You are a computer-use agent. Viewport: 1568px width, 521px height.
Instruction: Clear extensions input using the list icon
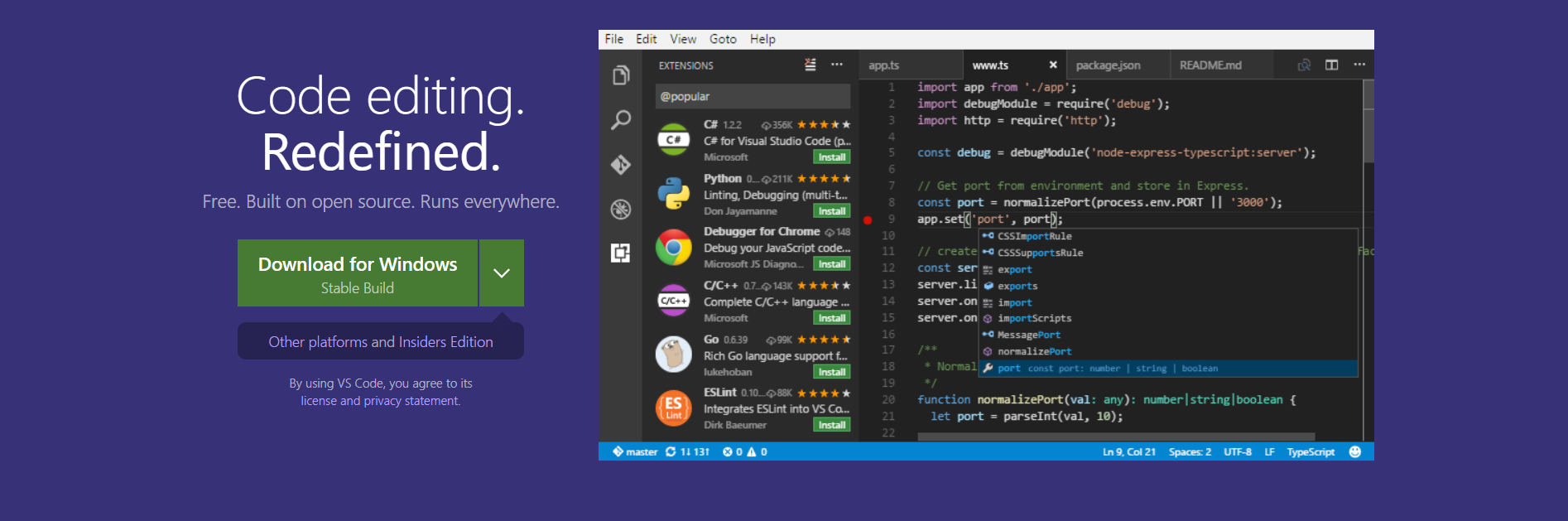click(x=810, y=65)
